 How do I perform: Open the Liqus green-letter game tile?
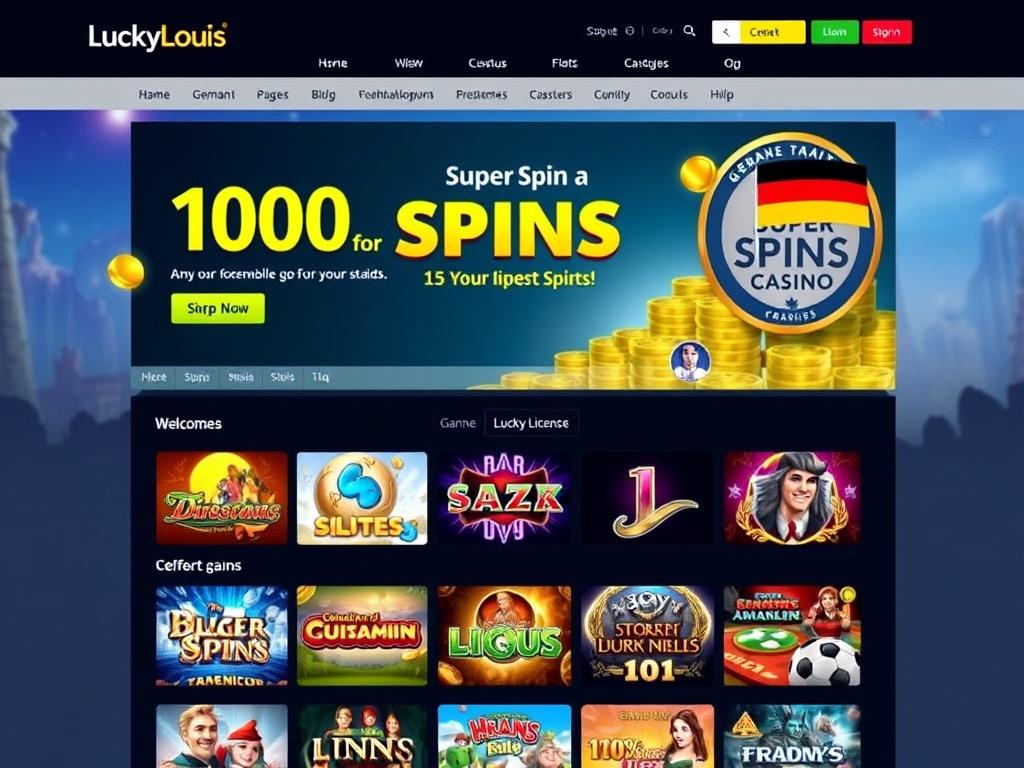(x=504, y=635)
